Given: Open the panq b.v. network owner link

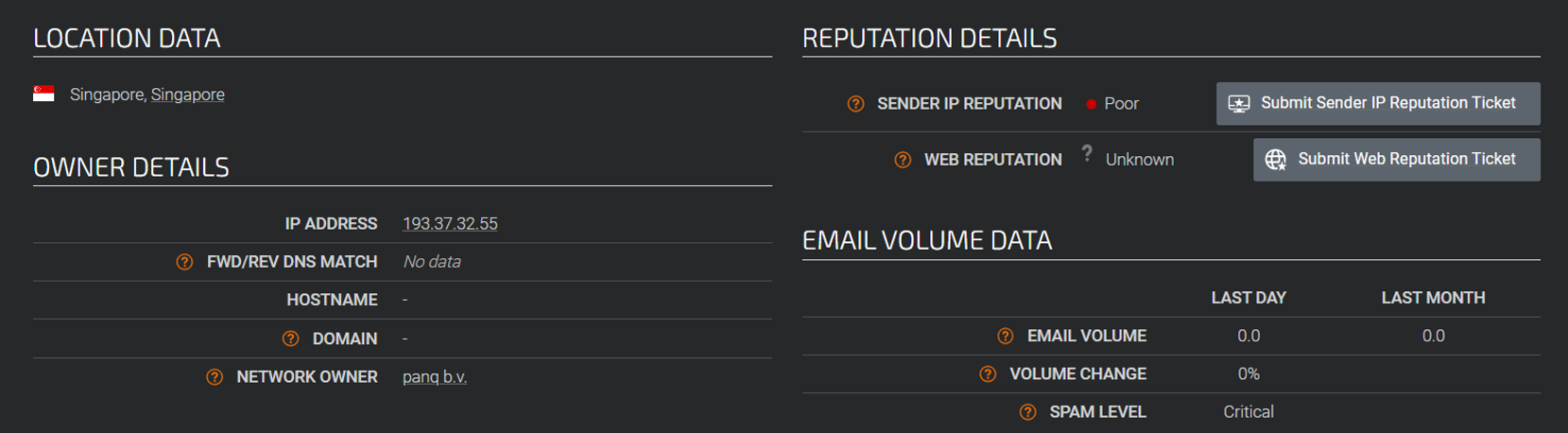Looking at the screenshot, I should pyautogui.click(x=434, y=377).
